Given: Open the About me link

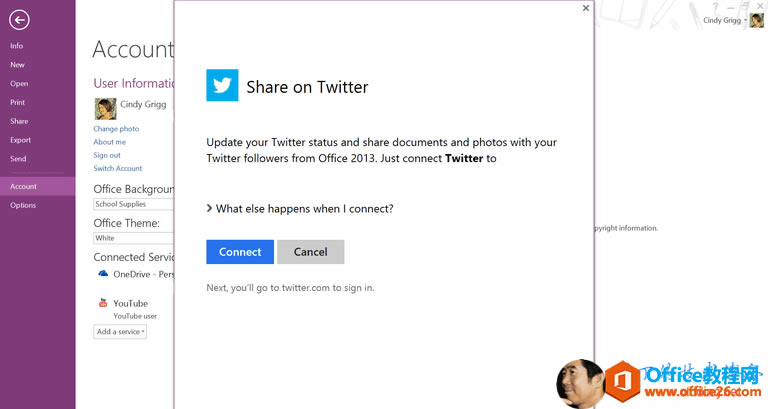Looking at the screenshot, I should pos(110,142).
